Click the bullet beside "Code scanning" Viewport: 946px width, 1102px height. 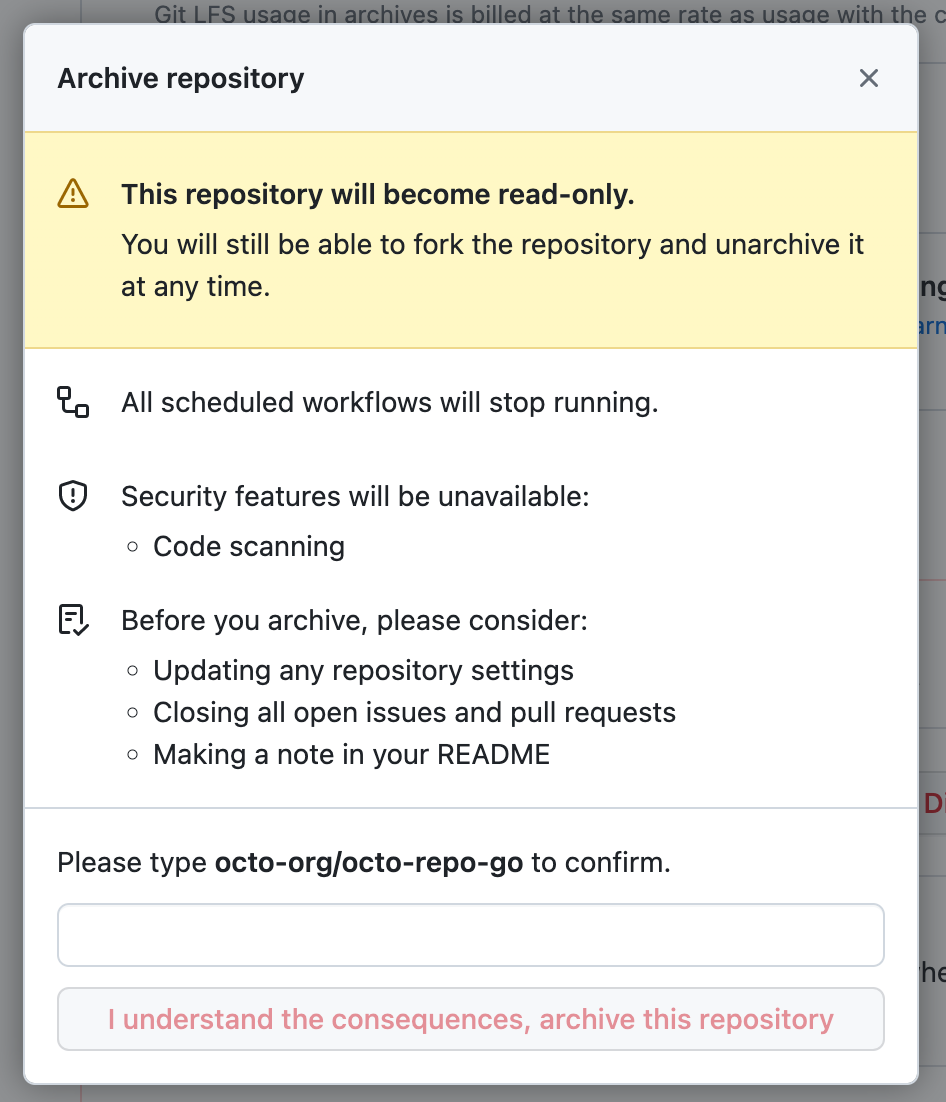coord(133,546)
